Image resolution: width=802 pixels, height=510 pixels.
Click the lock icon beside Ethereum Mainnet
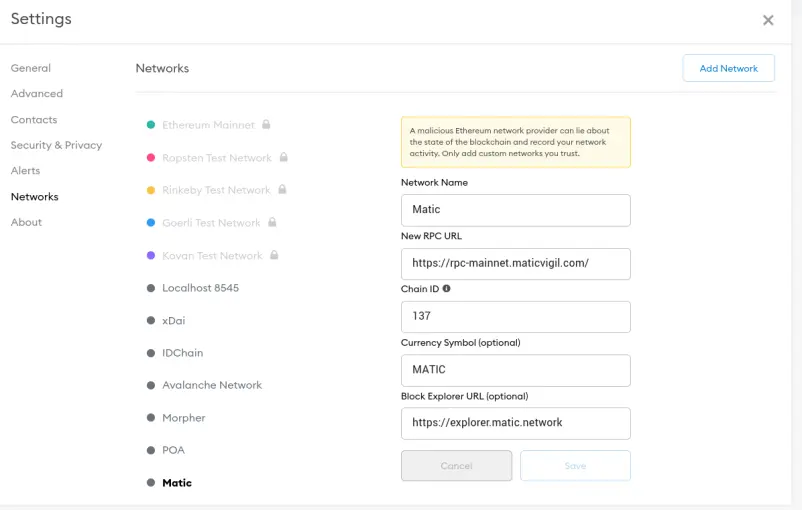266,124
